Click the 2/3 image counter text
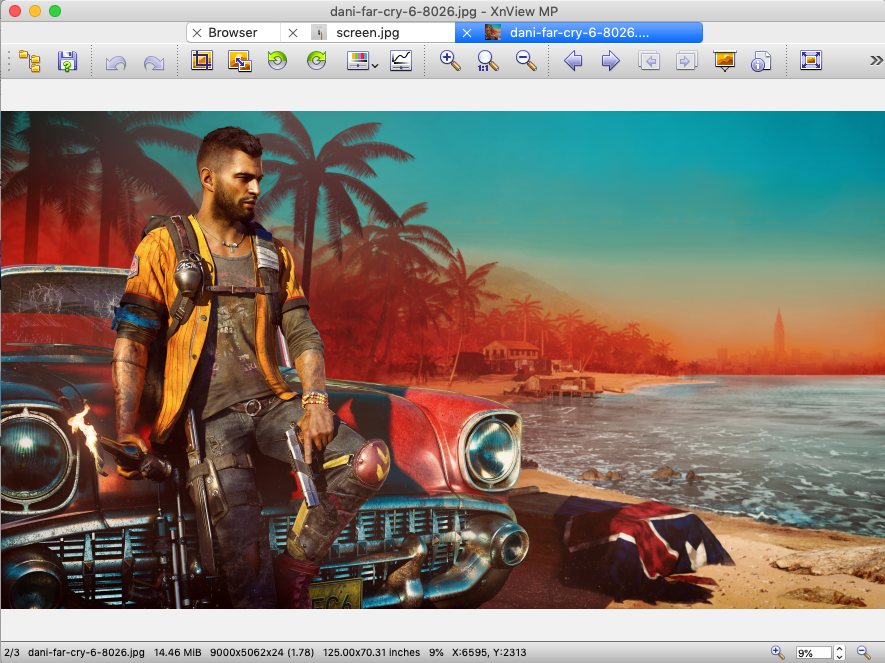This screenshot has width=885, height=663. pyautogui.click(x=12, y=652)
